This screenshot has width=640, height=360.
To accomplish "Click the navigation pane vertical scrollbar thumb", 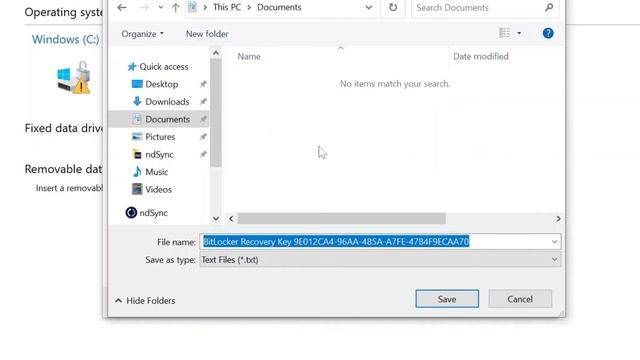I will click(x=216, y=113).
